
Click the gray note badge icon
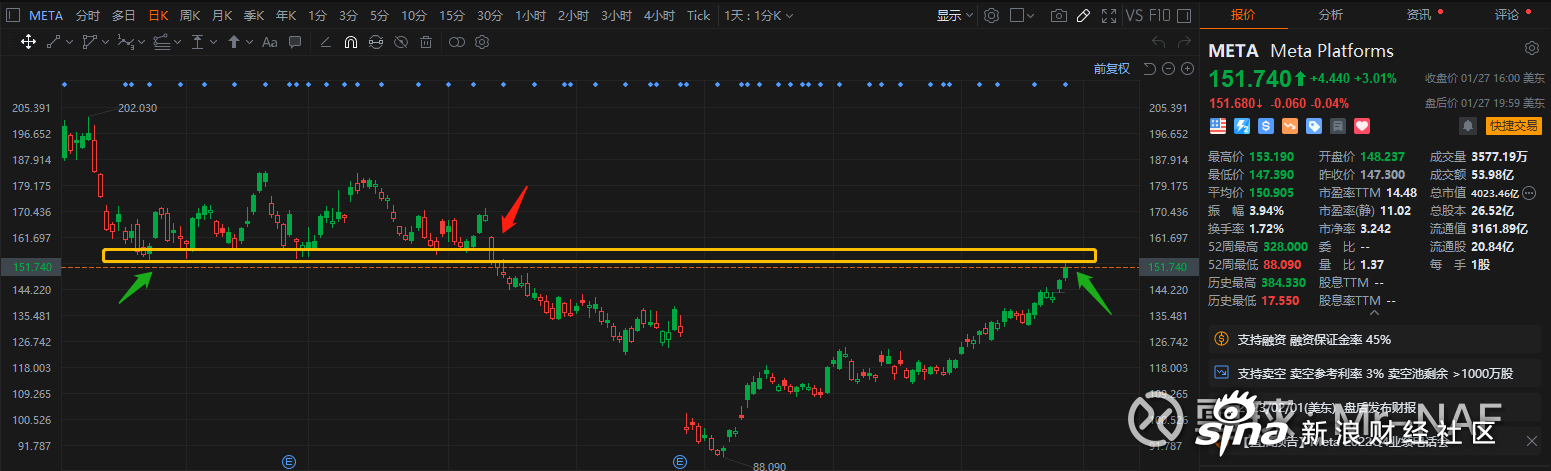1338,126
